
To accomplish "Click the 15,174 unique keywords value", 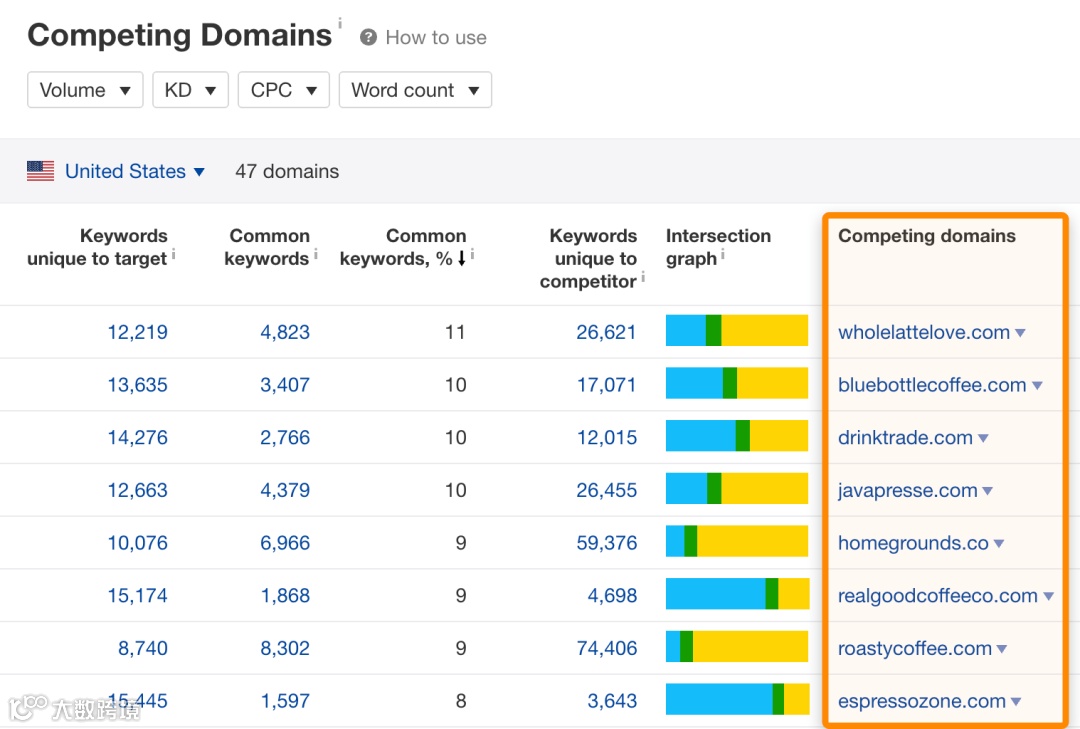I will click(137, 595).
